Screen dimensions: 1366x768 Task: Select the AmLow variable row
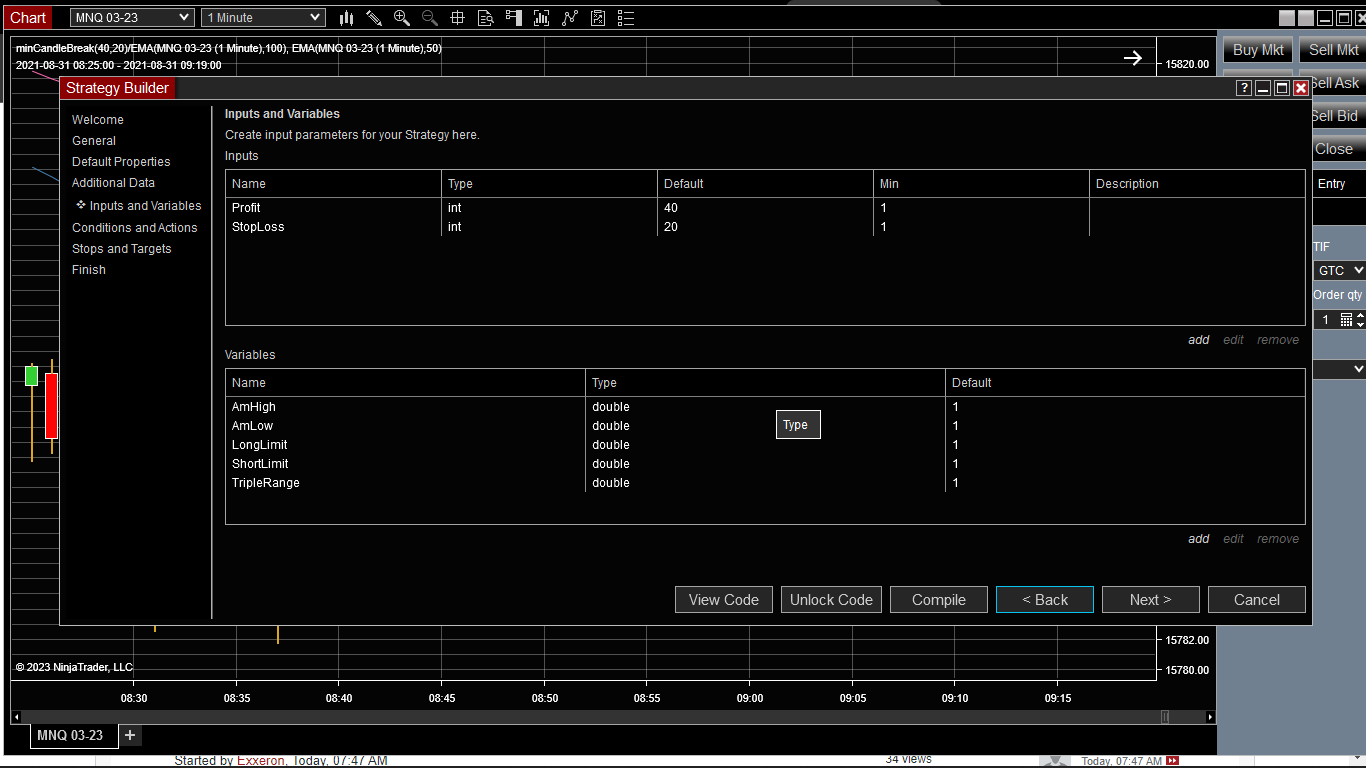(765, 426)
